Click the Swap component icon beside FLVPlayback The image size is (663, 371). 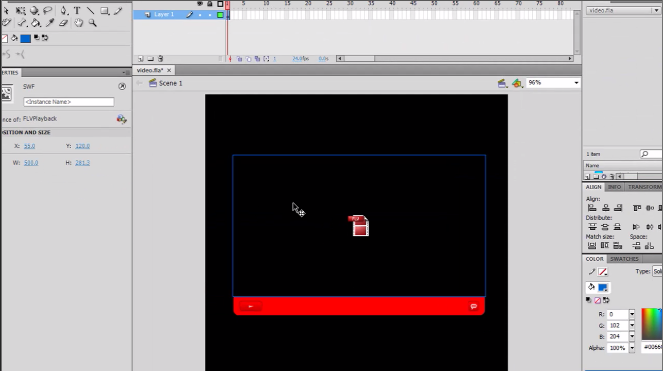pos(121,119)
